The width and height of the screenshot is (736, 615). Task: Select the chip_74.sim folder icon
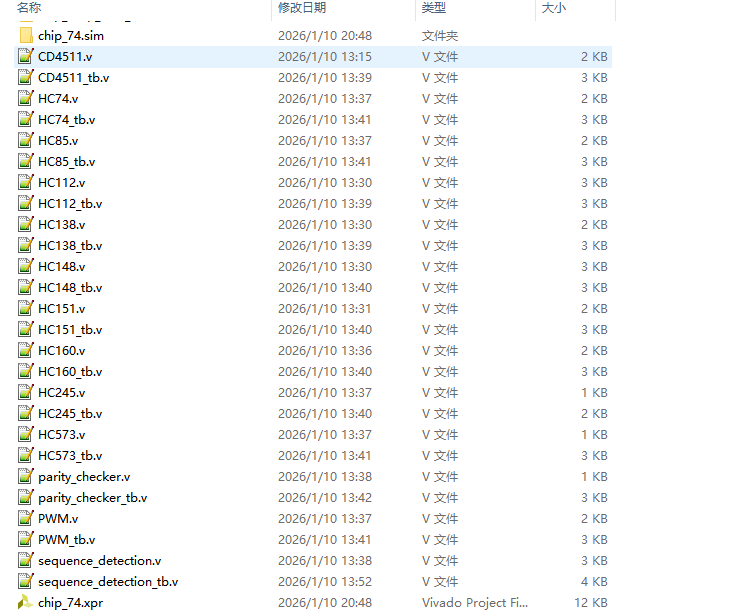click(26, 36)
